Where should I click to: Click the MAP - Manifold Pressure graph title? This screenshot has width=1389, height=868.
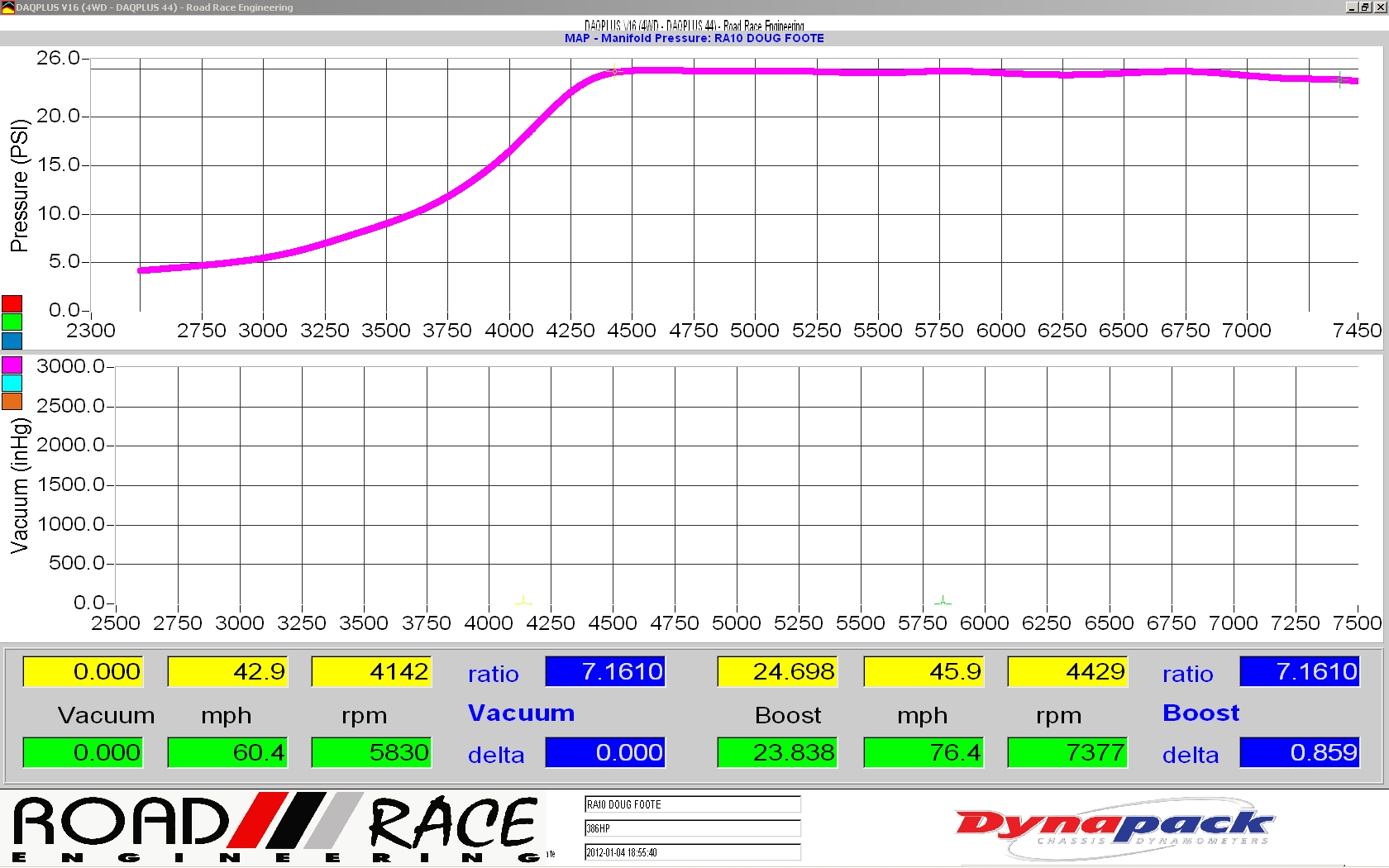pos(694,38)
